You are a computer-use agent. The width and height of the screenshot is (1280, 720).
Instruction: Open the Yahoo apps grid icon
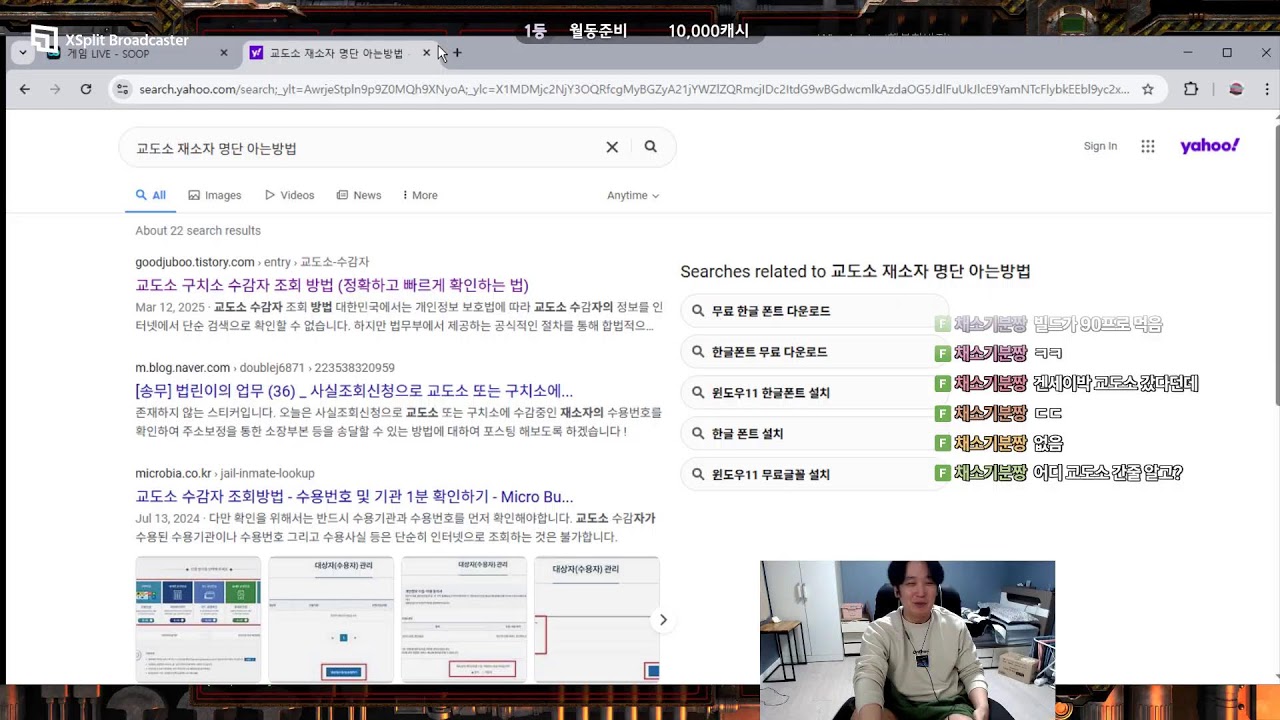point(1148,146)
